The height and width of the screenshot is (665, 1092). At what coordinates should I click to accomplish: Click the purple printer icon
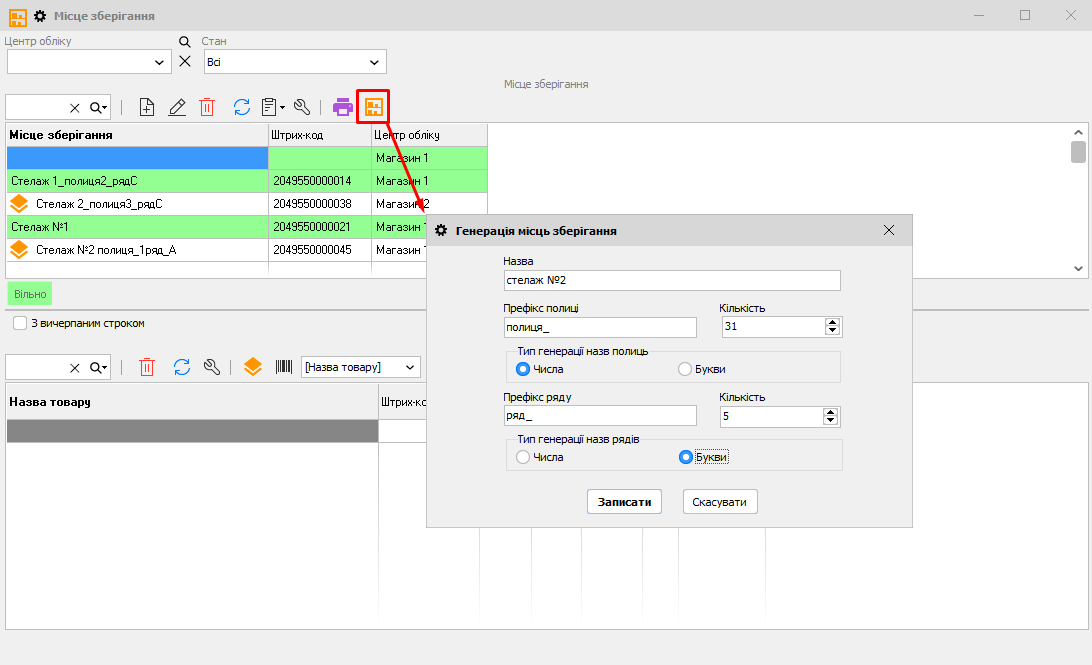(343, 108)
